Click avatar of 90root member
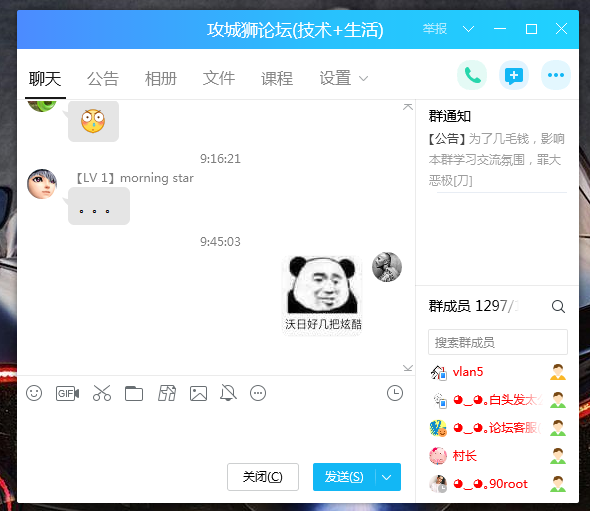The height and width of the screenshot is (521, 604). click(x=438, y=484)
